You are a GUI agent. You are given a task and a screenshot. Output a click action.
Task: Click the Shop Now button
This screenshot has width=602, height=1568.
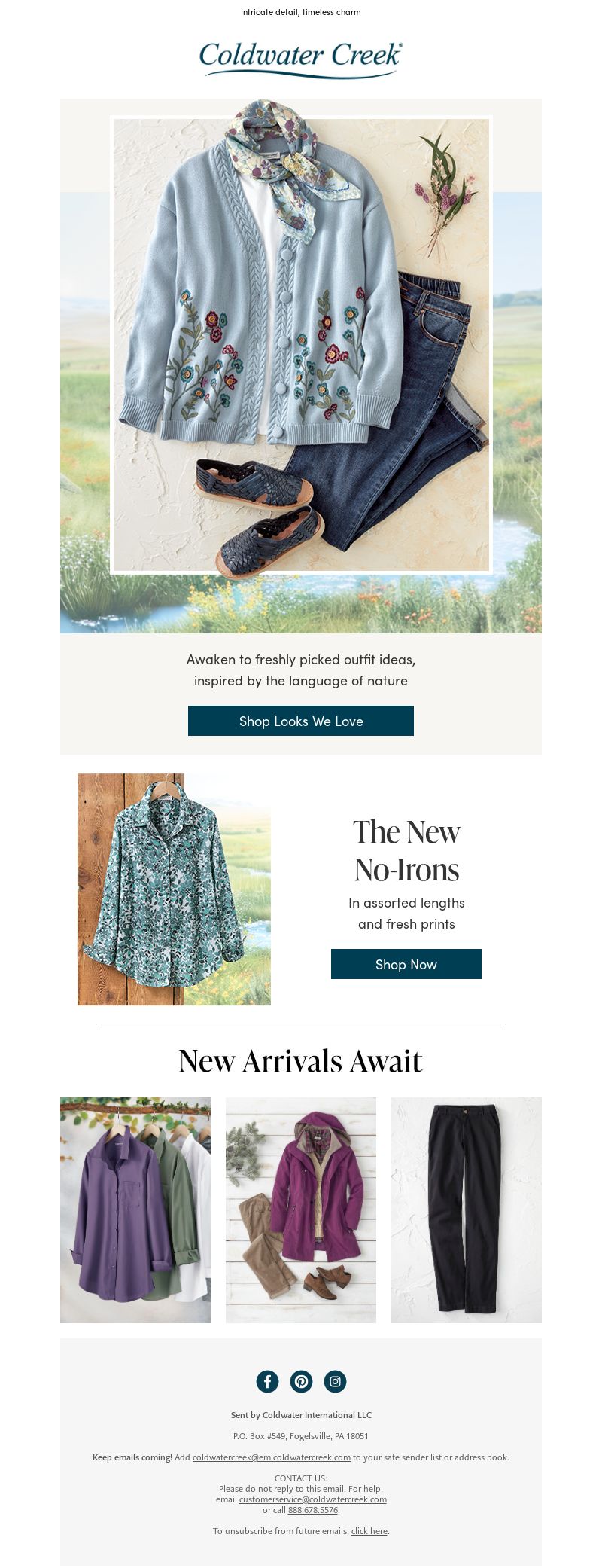pyautogui.click(x=406, y=964)
